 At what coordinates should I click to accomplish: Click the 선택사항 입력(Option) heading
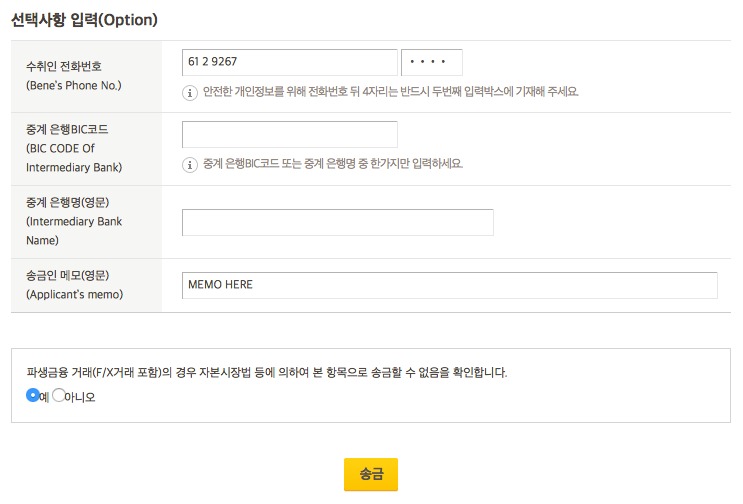coord(85,19)
